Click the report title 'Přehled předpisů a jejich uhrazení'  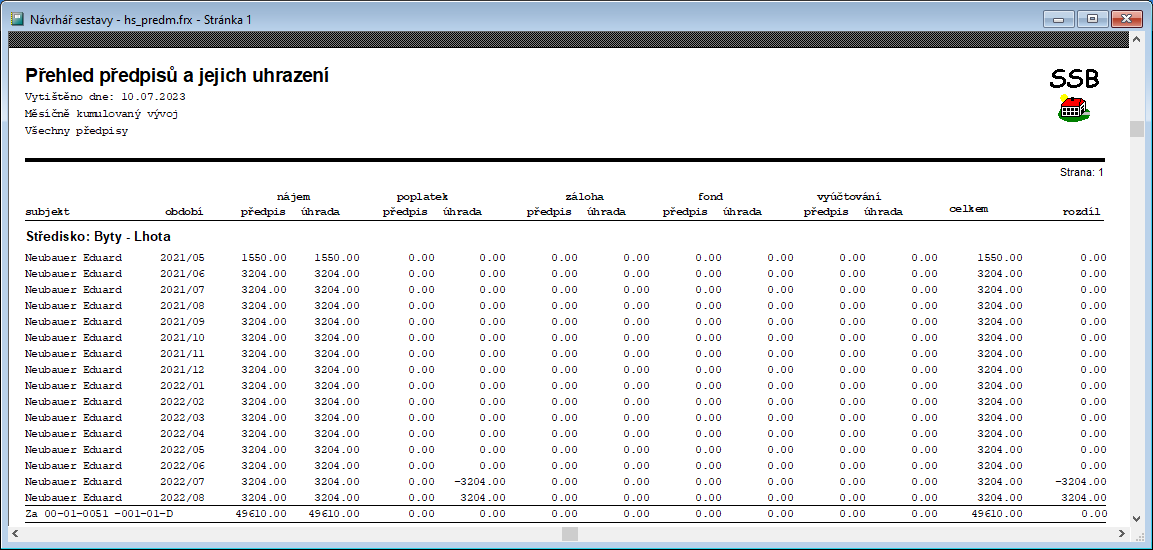177,76
